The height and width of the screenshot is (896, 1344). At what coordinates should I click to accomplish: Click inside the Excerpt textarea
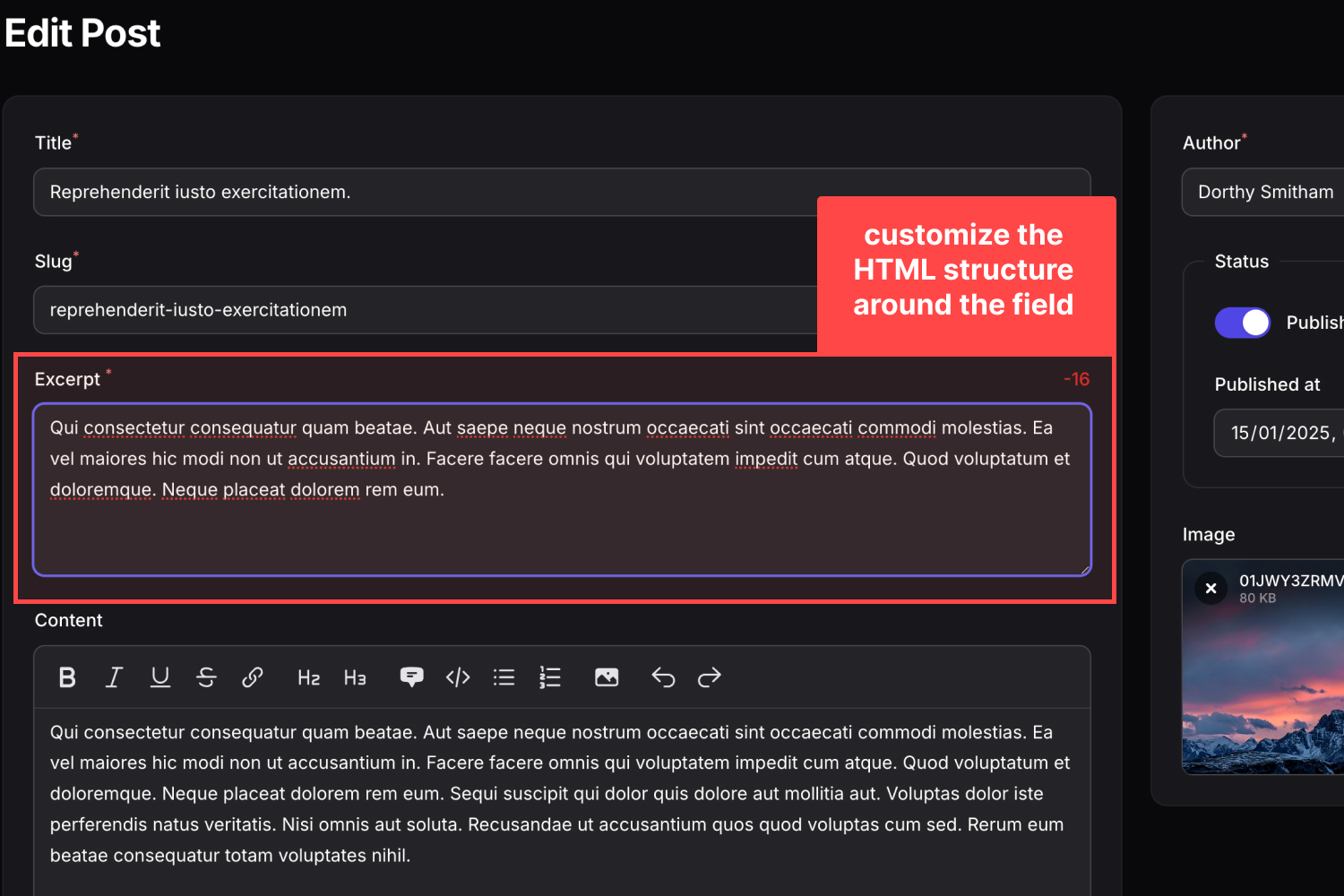click(x=562, y=489)
